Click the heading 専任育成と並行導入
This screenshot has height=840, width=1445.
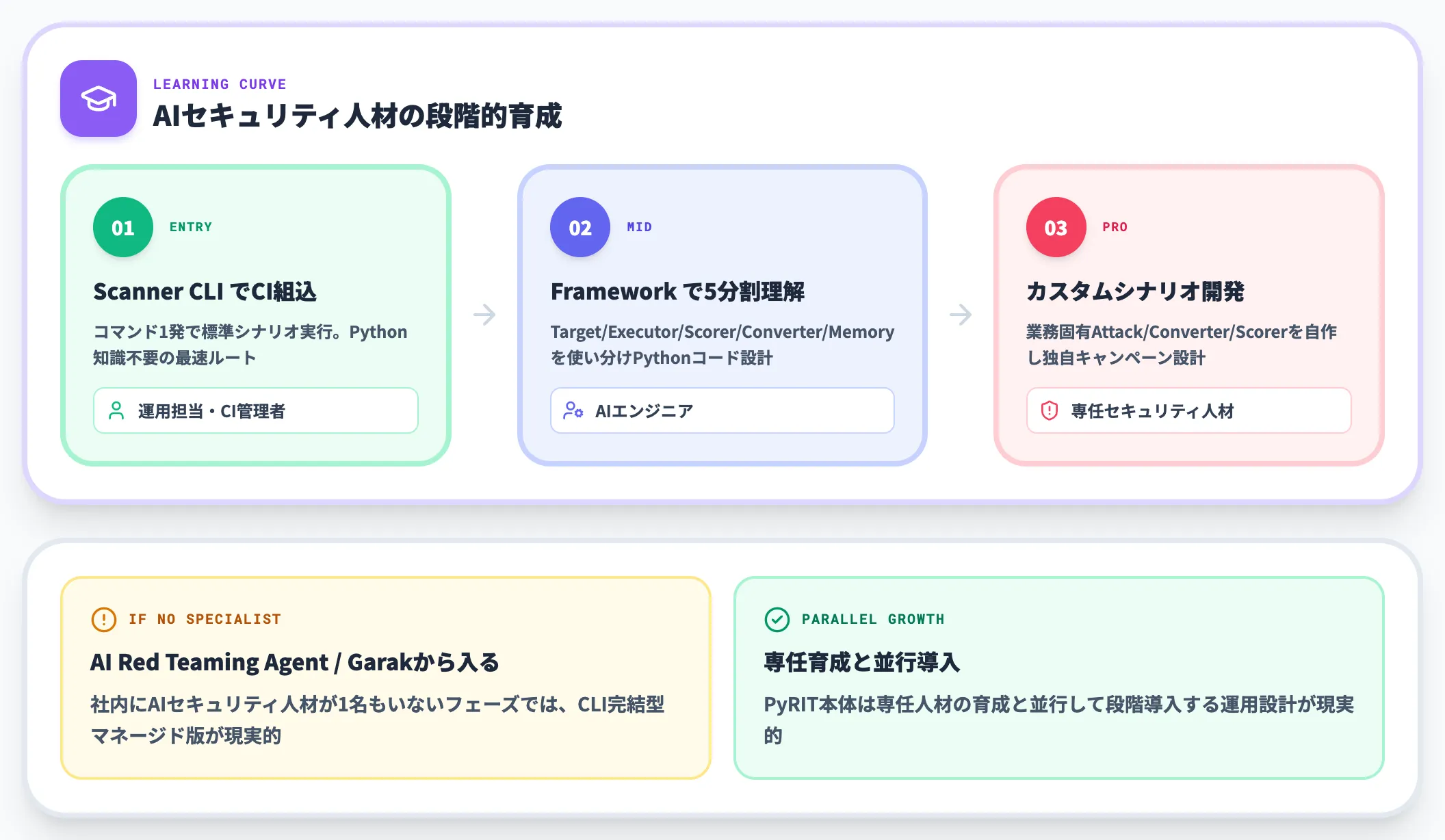click(862, 662)
